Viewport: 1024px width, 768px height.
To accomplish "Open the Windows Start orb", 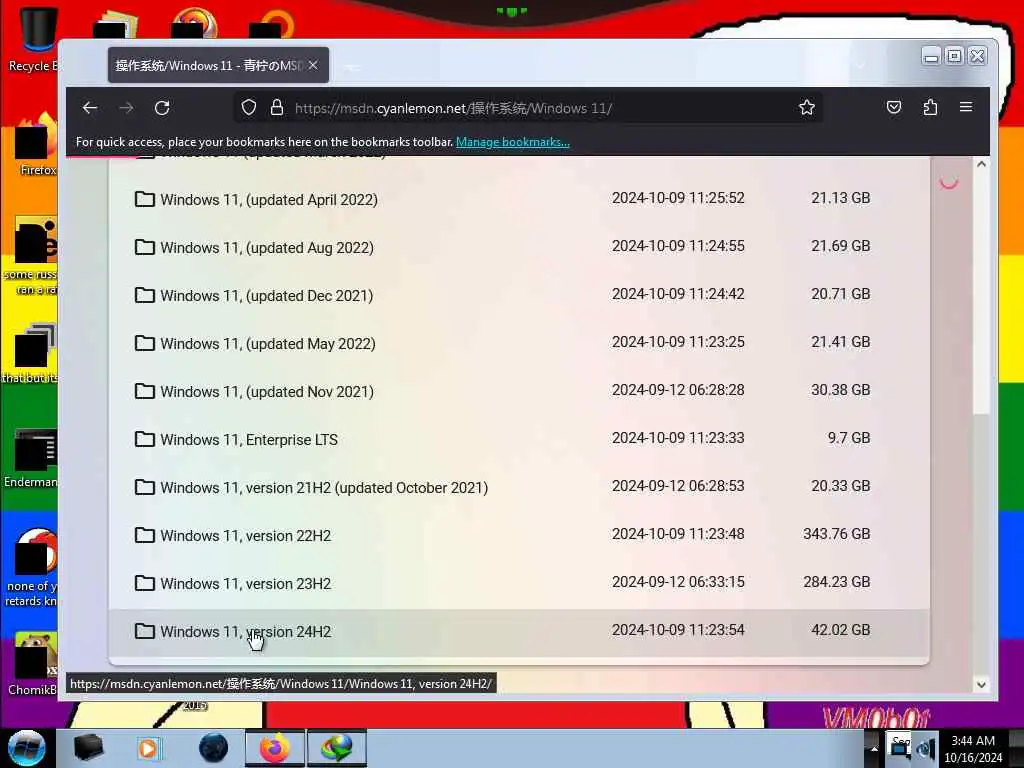I will click(x=27, y=748).
